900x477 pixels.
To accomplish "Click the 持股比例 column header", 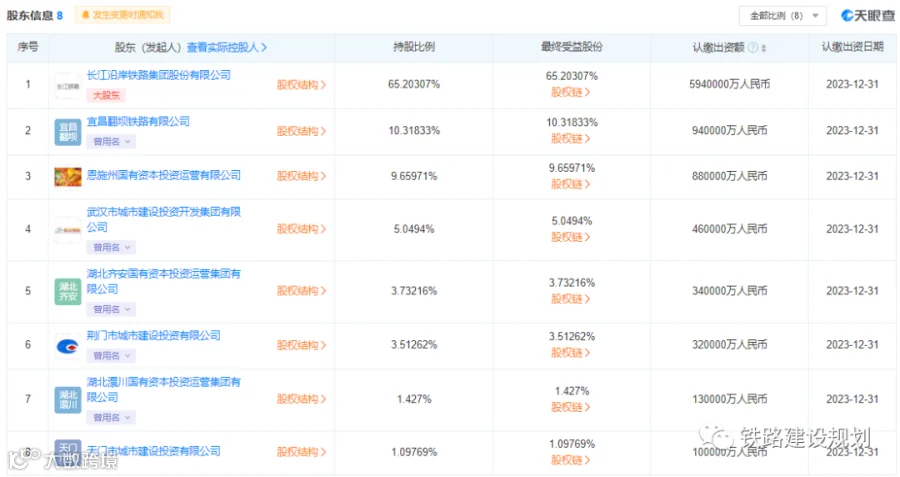I will (414, 47).
